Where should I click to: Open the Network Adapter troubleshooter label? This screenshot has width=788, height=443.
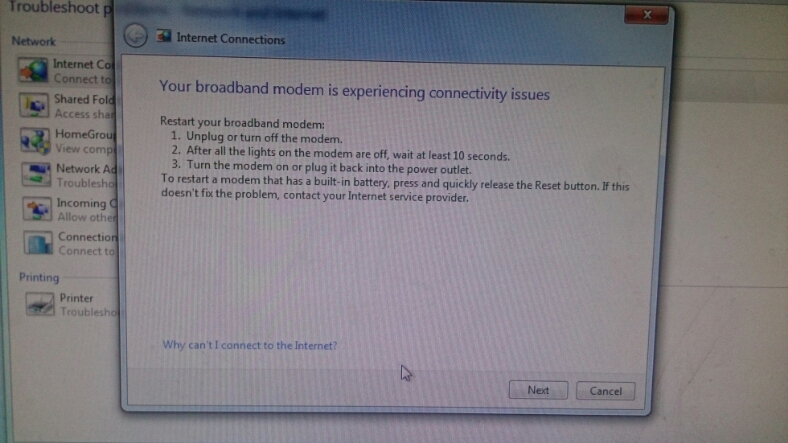86,169
